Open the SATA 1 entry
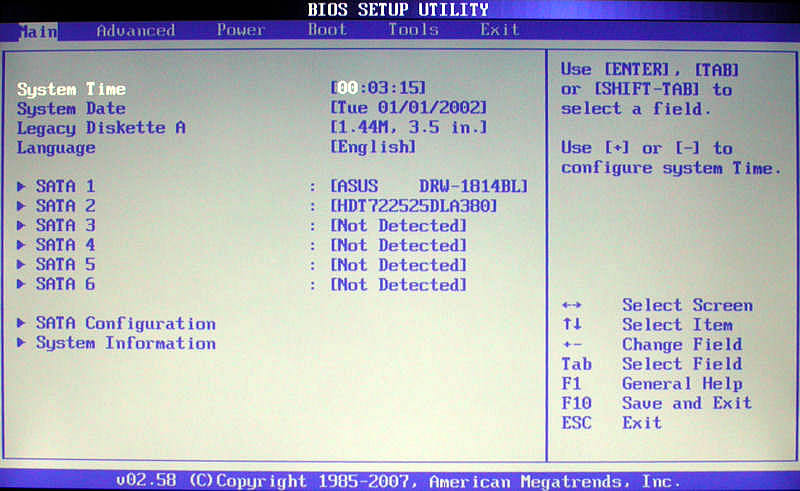Image resolution: width=800 pixels, height=491 pixels. (65, 186)
